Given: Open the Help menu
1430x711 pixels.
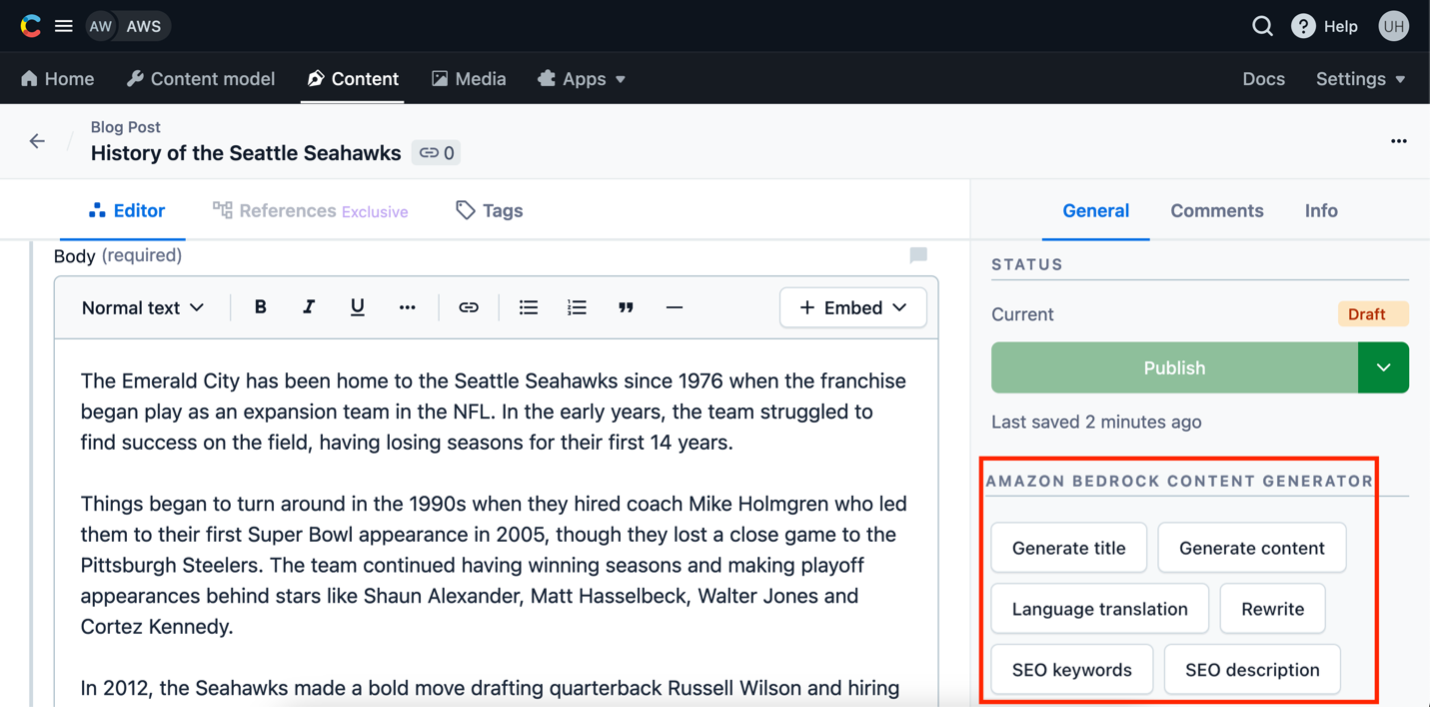Looking at the screenshot, I should 1325,26.
